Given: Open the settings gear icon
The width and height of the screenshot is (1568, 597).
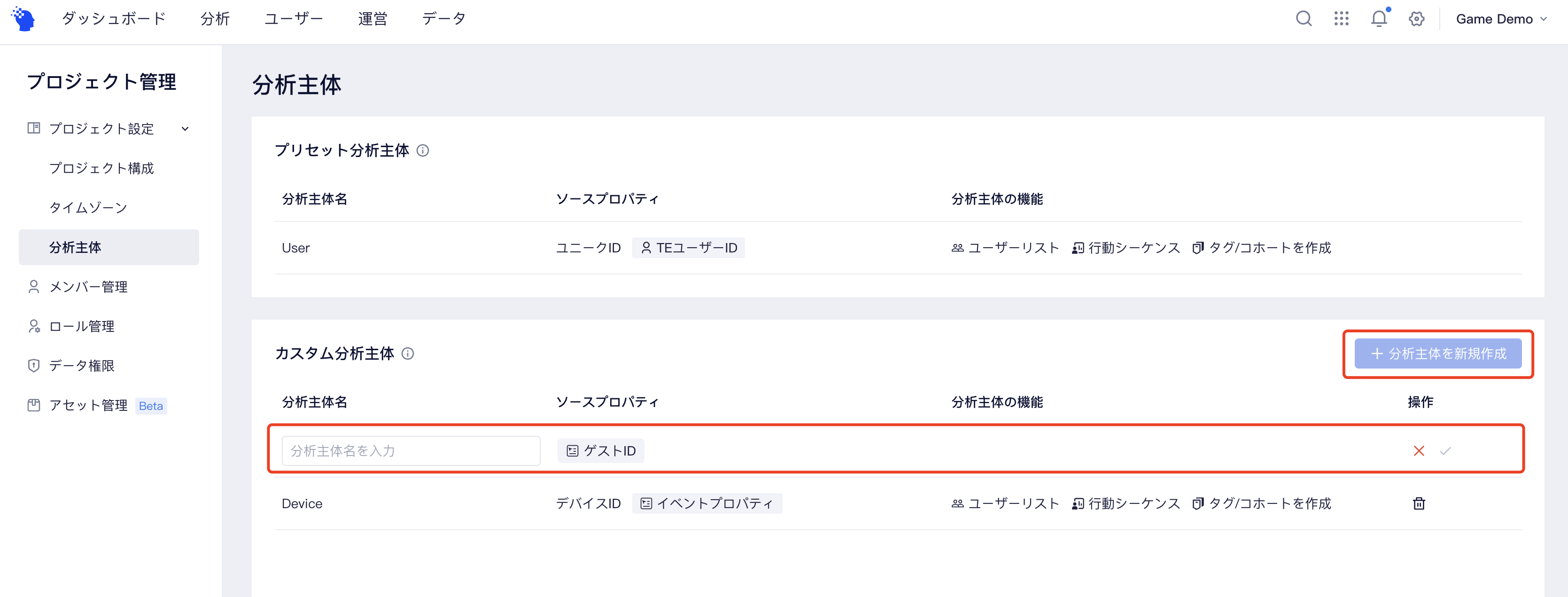Looking at the screenshot, I should coord(1416,19).
